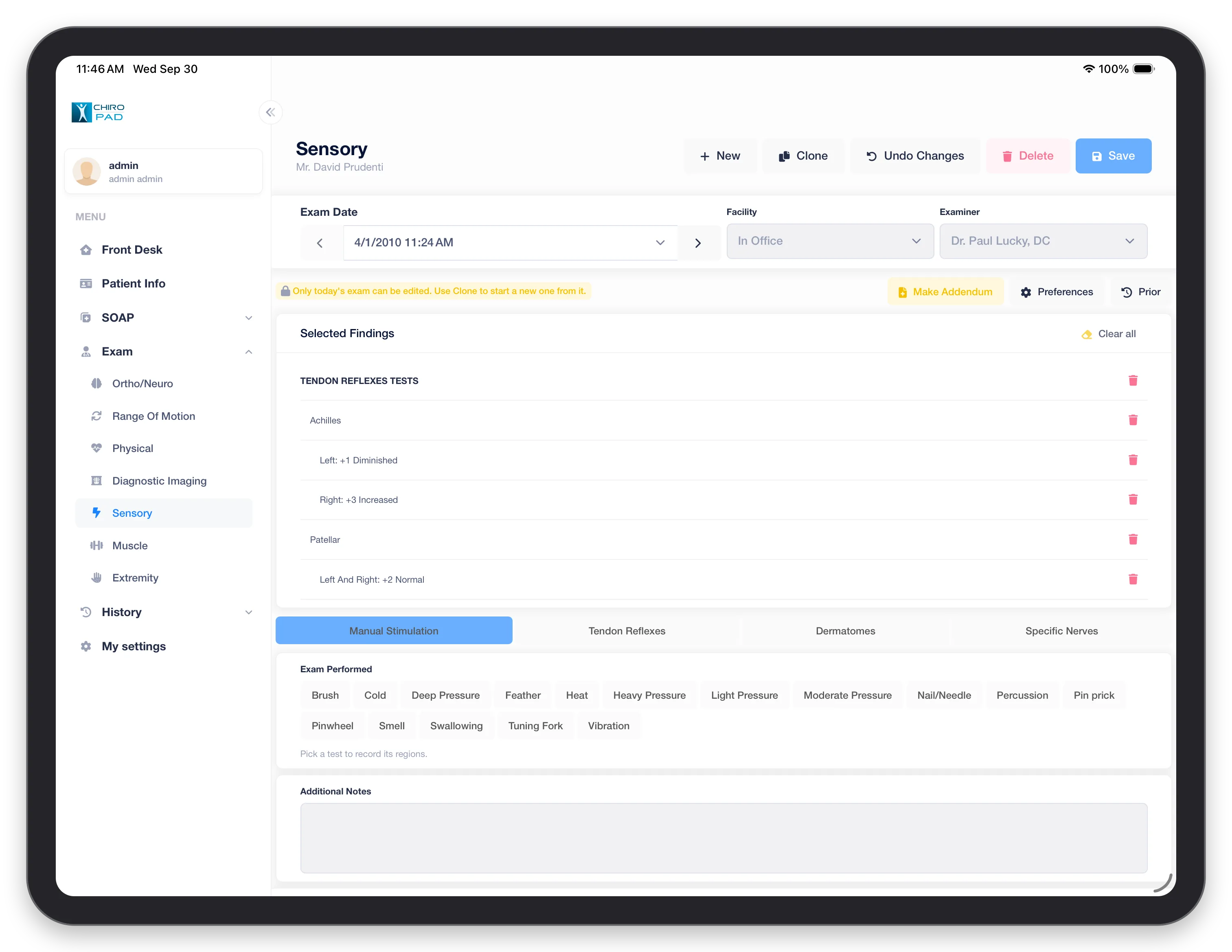This screenshot has height=952, width=1232.
Task: Toggle the Heavy Pressure exam option
Action: [x=649, y=695]
